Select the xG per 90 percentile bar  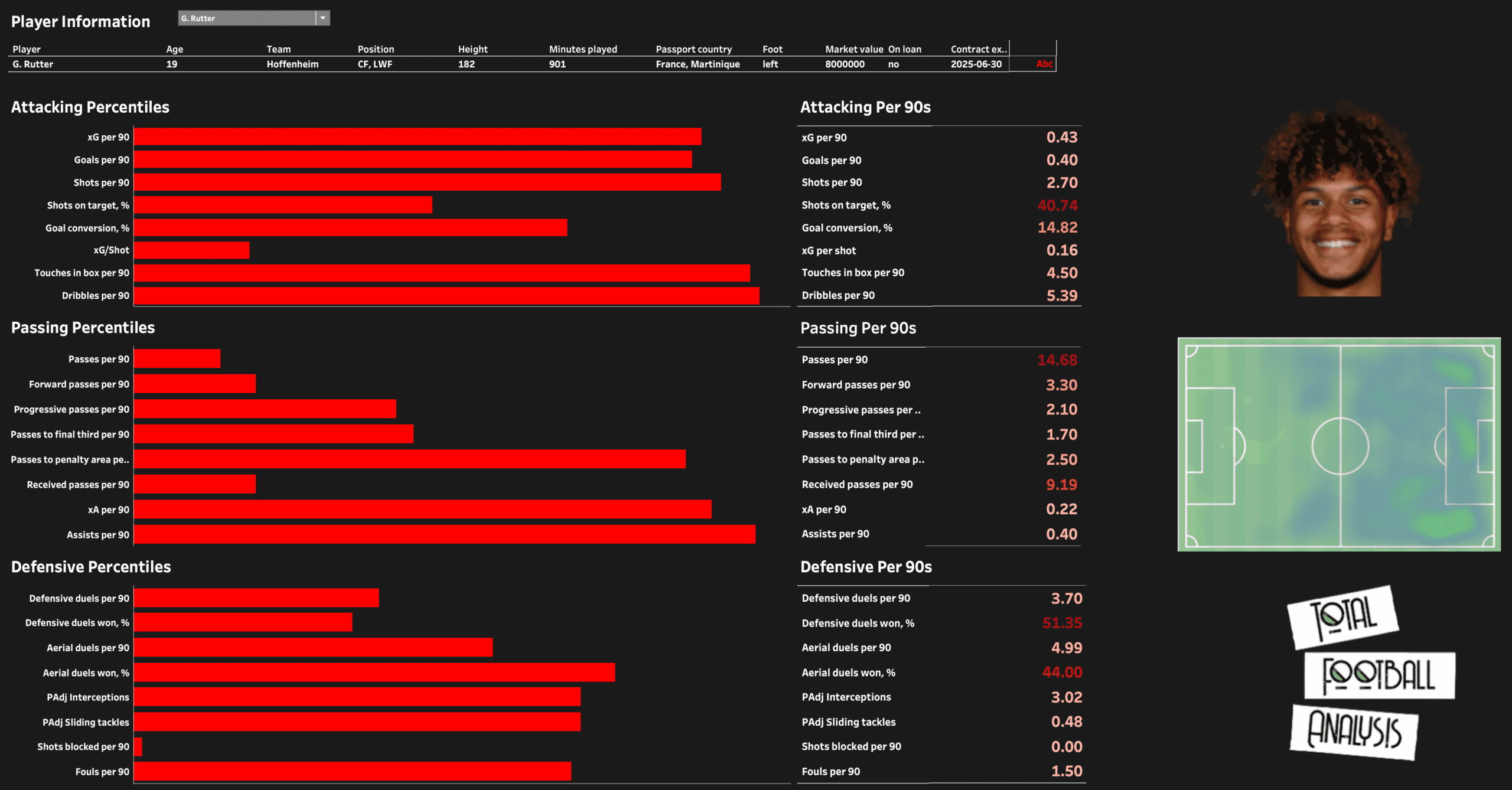tap(417, 137)
